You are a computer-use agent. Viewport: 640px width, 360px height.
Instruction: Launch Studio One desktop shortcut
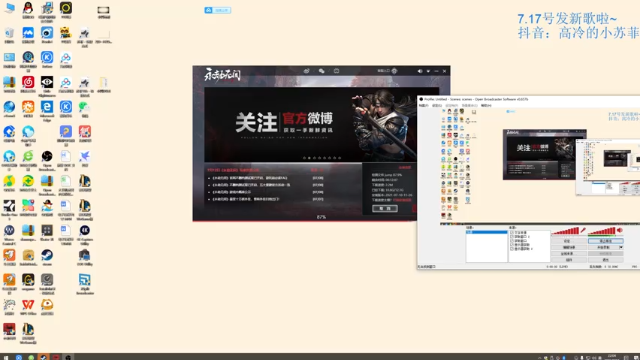(9, 210)
